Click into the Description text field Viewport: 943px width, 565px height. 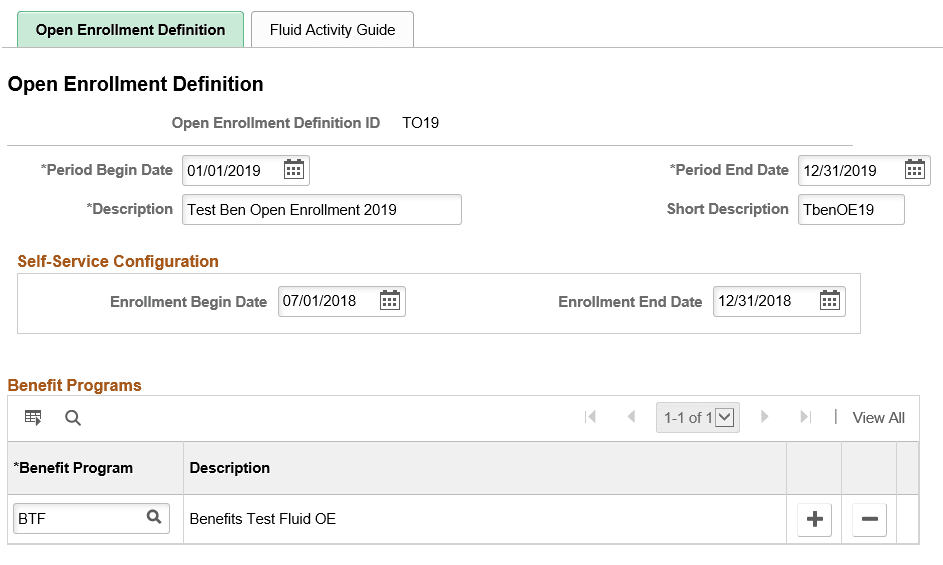click(x=321, y=210)
